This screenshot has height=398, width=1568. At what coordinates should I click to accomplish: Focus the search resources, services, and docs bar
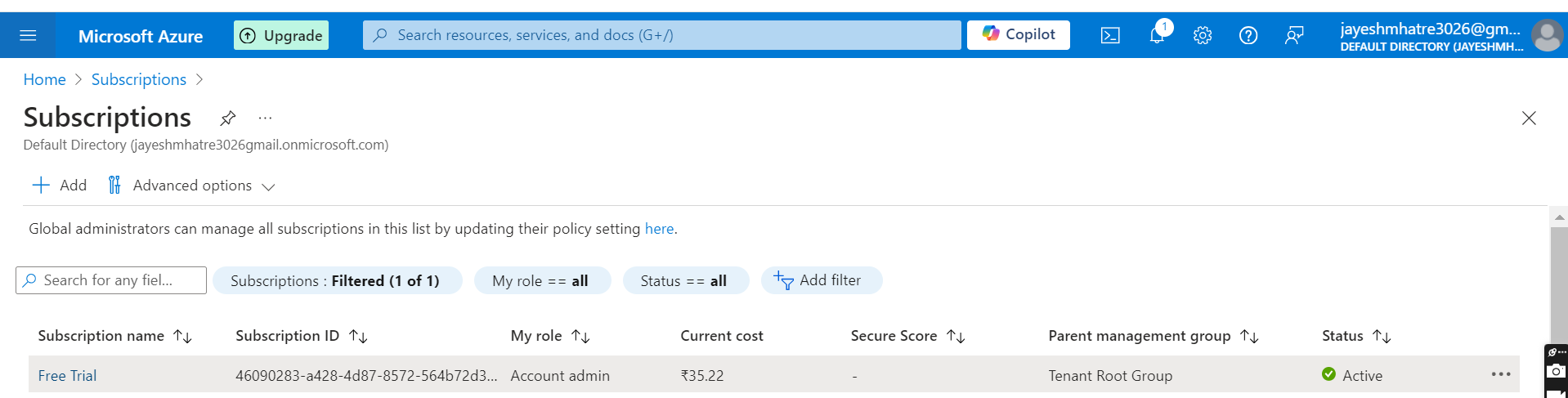(661, 35)
